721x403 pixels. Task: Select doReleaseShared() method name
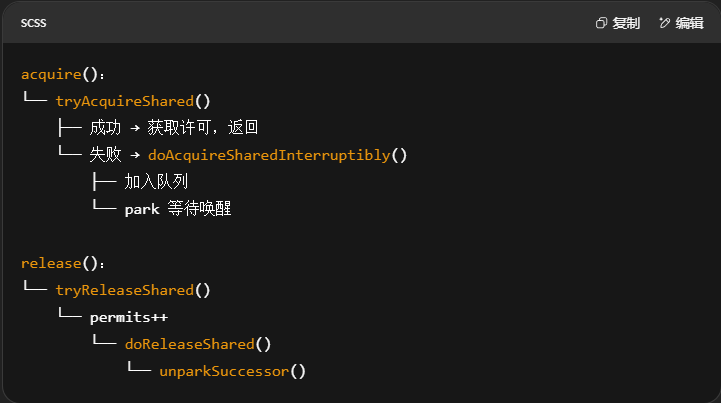point(198,344)
